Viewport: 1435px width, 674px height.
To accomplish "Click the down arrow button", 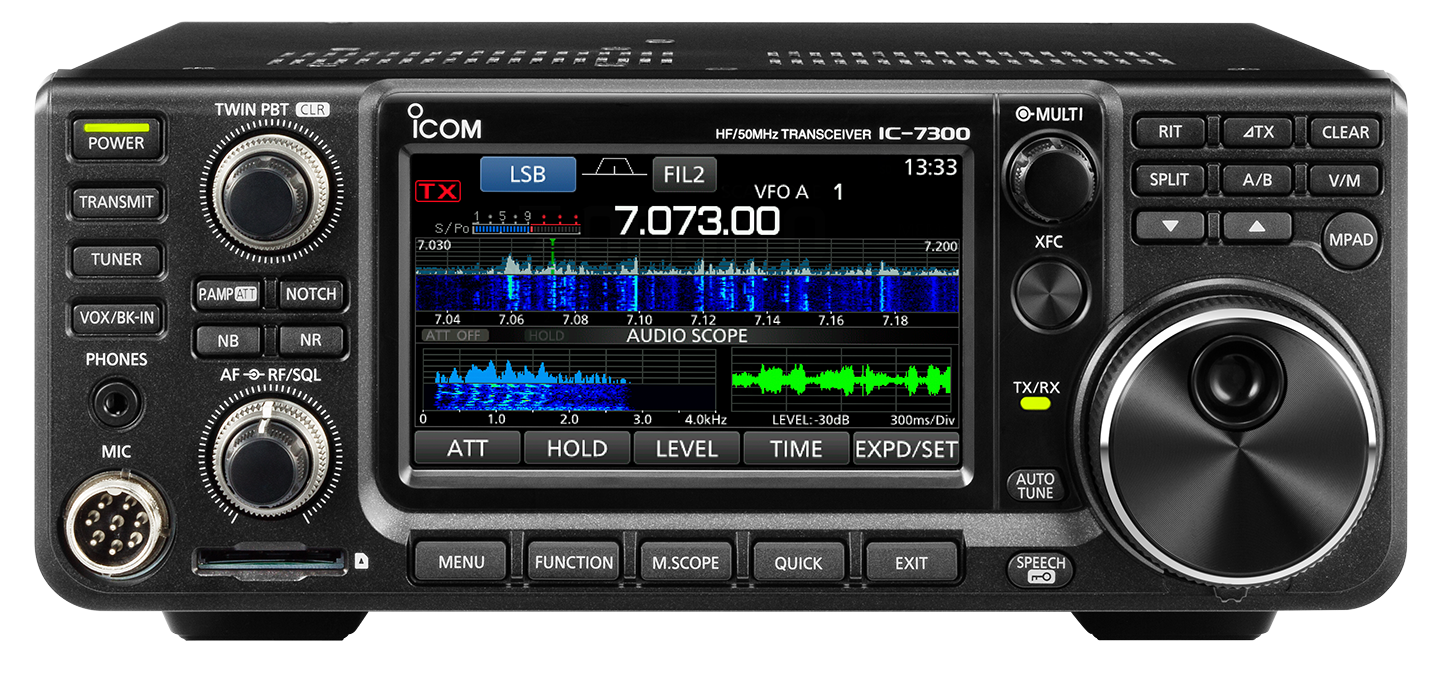I will click(1169, 227).
